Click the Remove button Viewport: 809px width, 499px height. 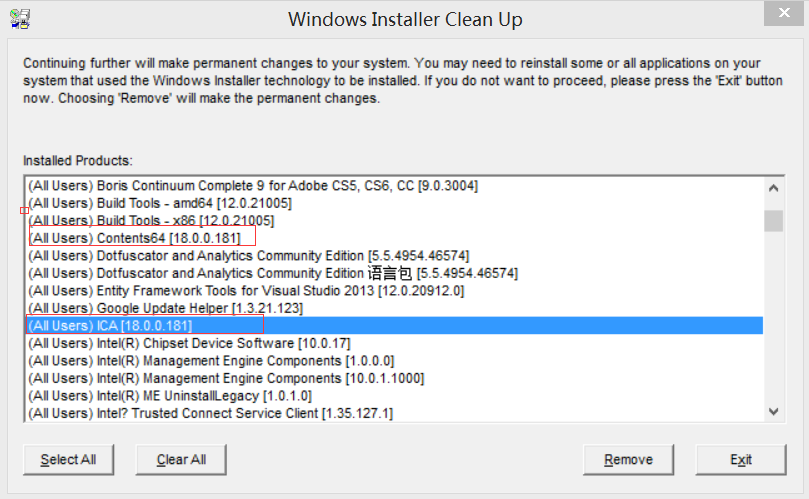coord(628,459)
